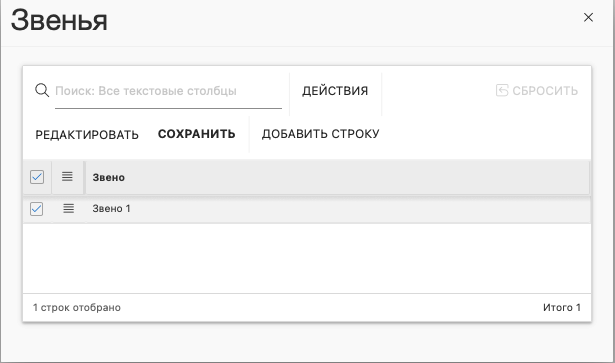Click the underline of the search field

click(168, 108)
